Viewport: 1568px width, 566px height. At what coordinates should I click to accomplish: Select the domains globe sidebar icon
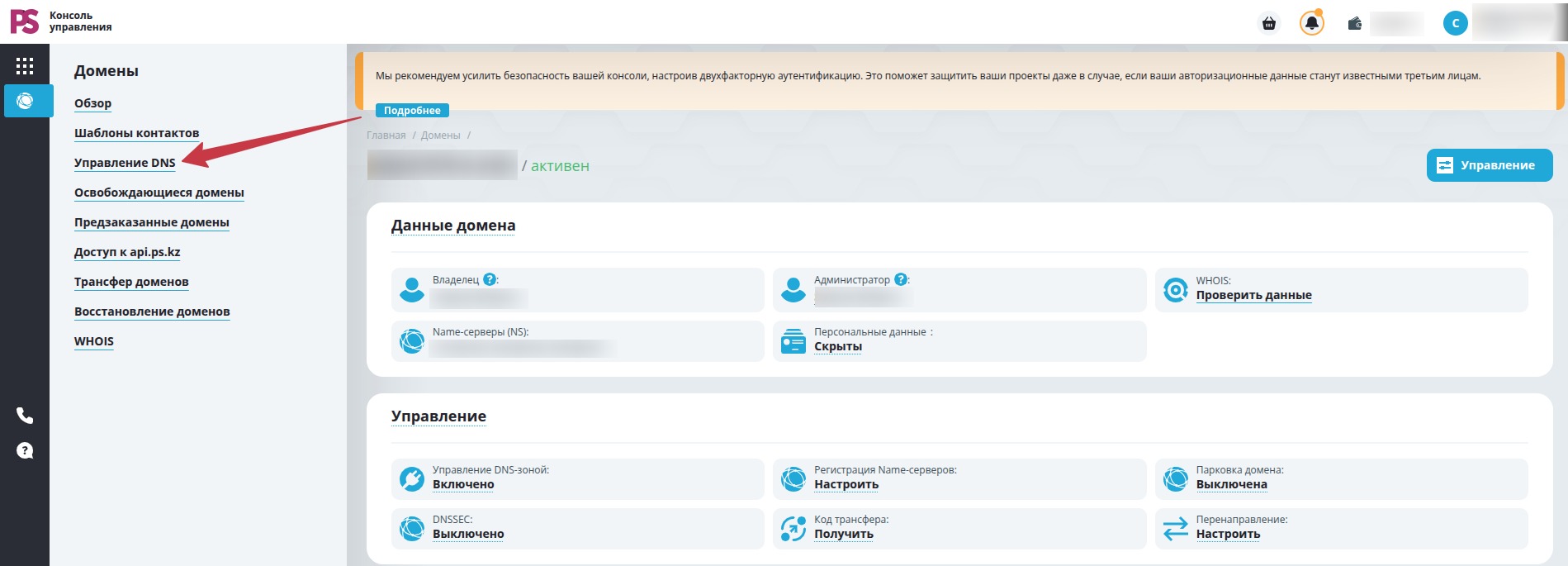[x=26, y=101]
